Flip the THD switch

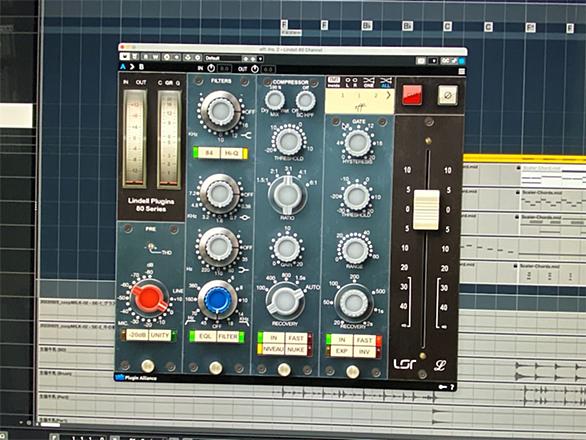click(x=151, y=246)
